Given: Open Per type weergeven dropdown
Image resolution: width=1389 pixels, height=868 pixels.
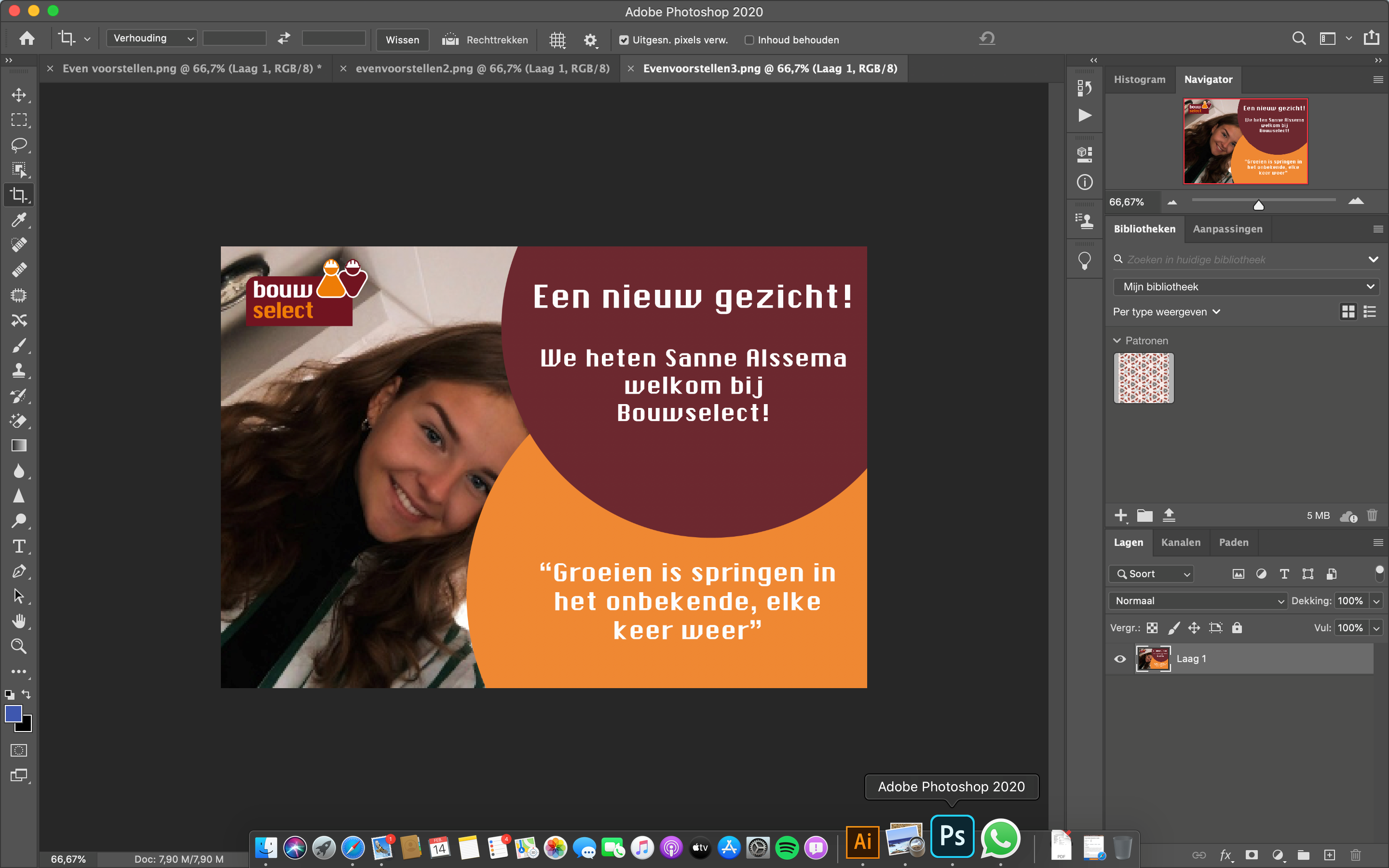Looking at the screenshot, I should tap(1166, 312).
